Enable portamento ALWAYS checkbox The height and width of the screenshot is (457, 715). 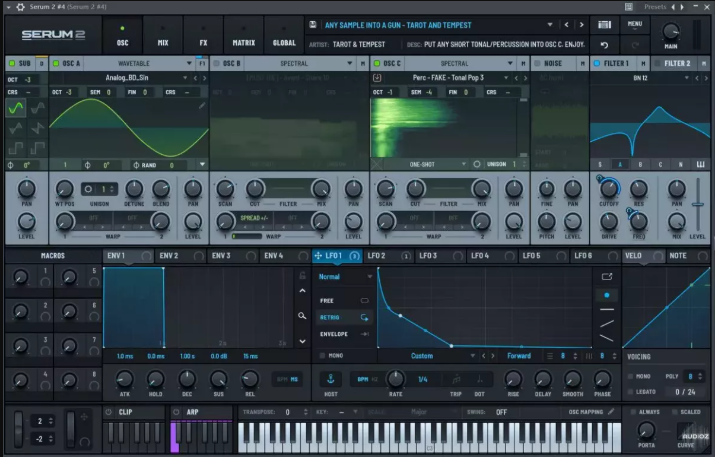pos(633,412)
